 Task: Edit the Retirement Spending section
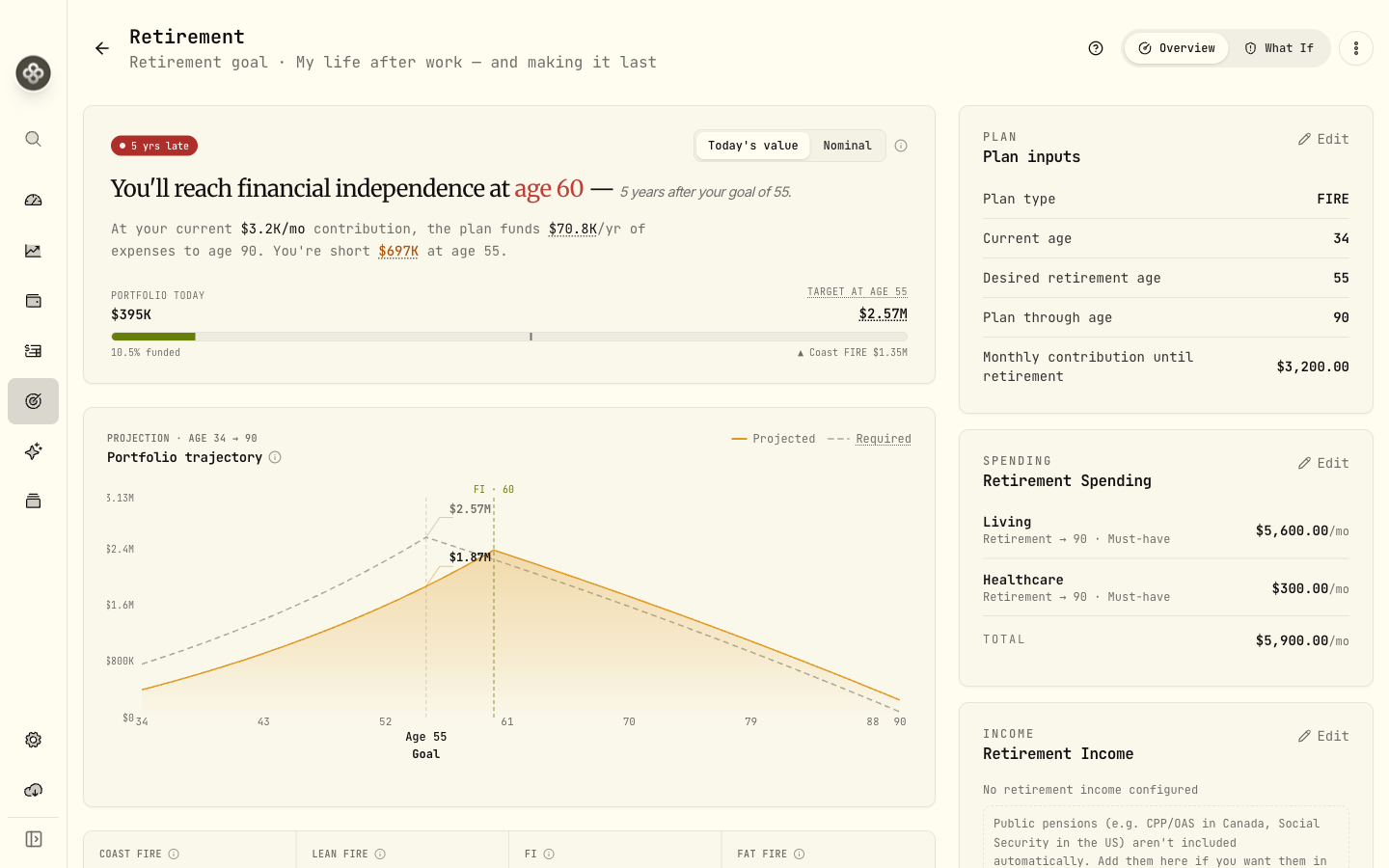(x=1323, y=463)
